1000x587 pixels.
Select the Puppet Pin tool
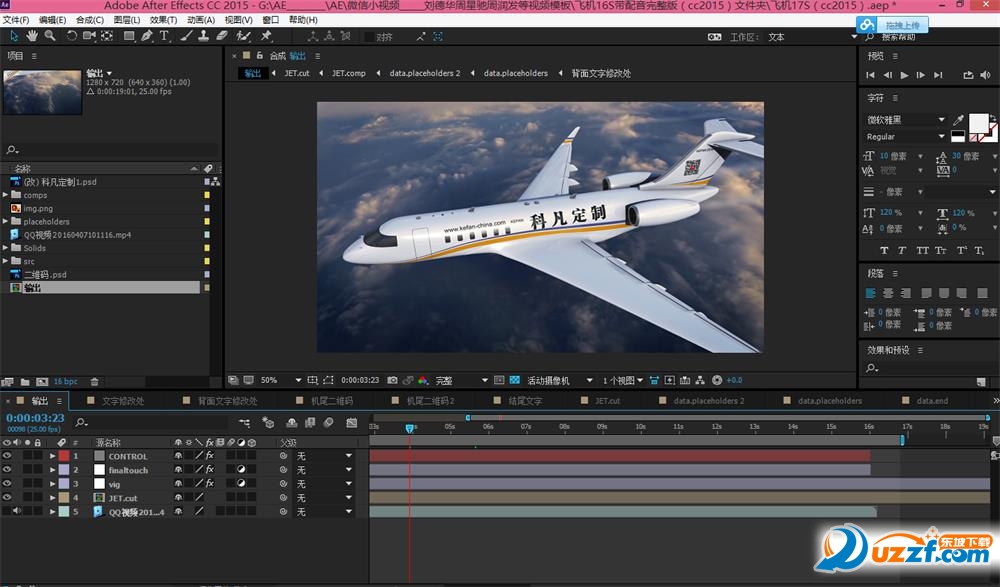coord(266,36)
